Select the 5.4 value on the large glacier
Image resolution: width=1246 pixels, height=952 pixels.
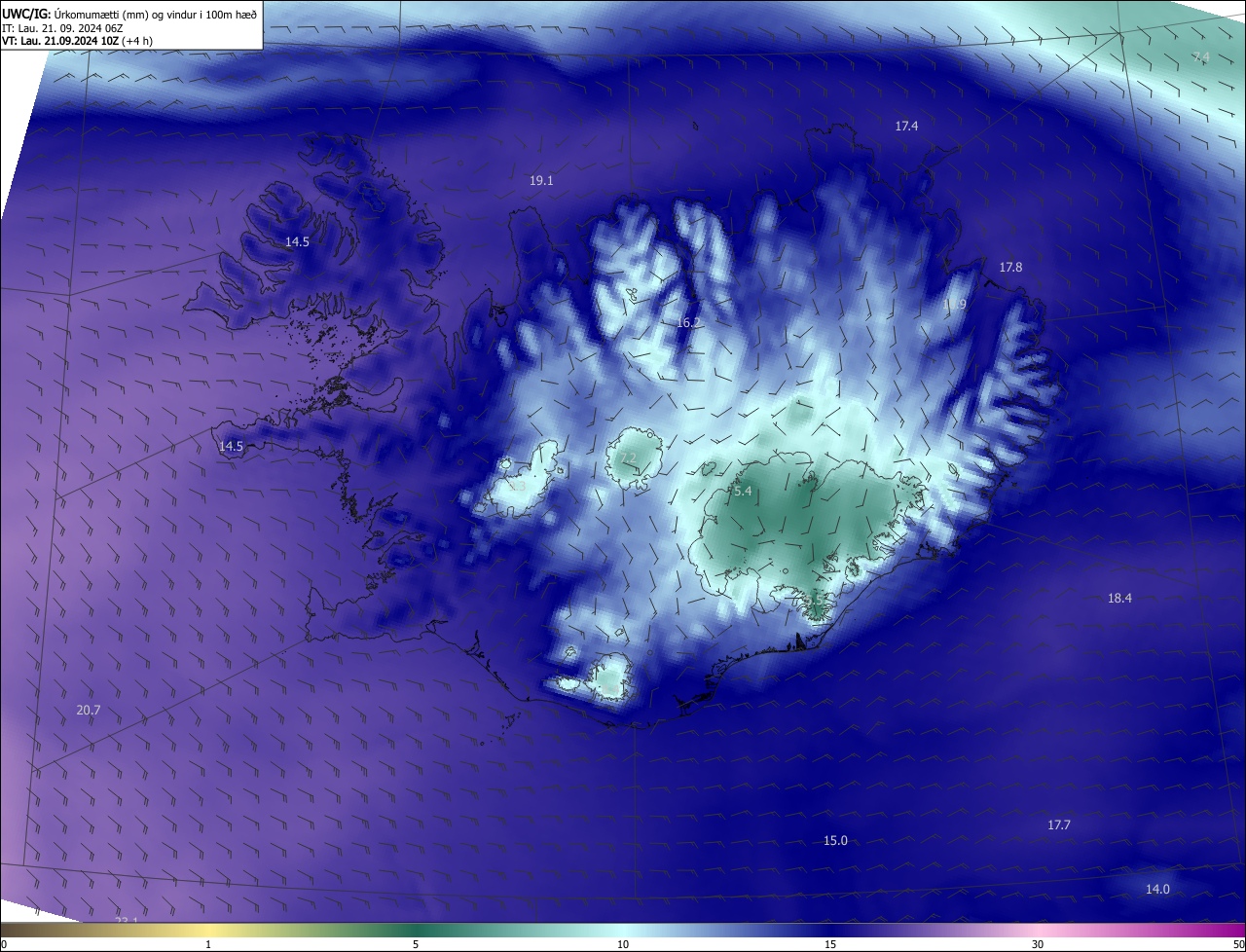pyautogui.click(x=743, y=492)
